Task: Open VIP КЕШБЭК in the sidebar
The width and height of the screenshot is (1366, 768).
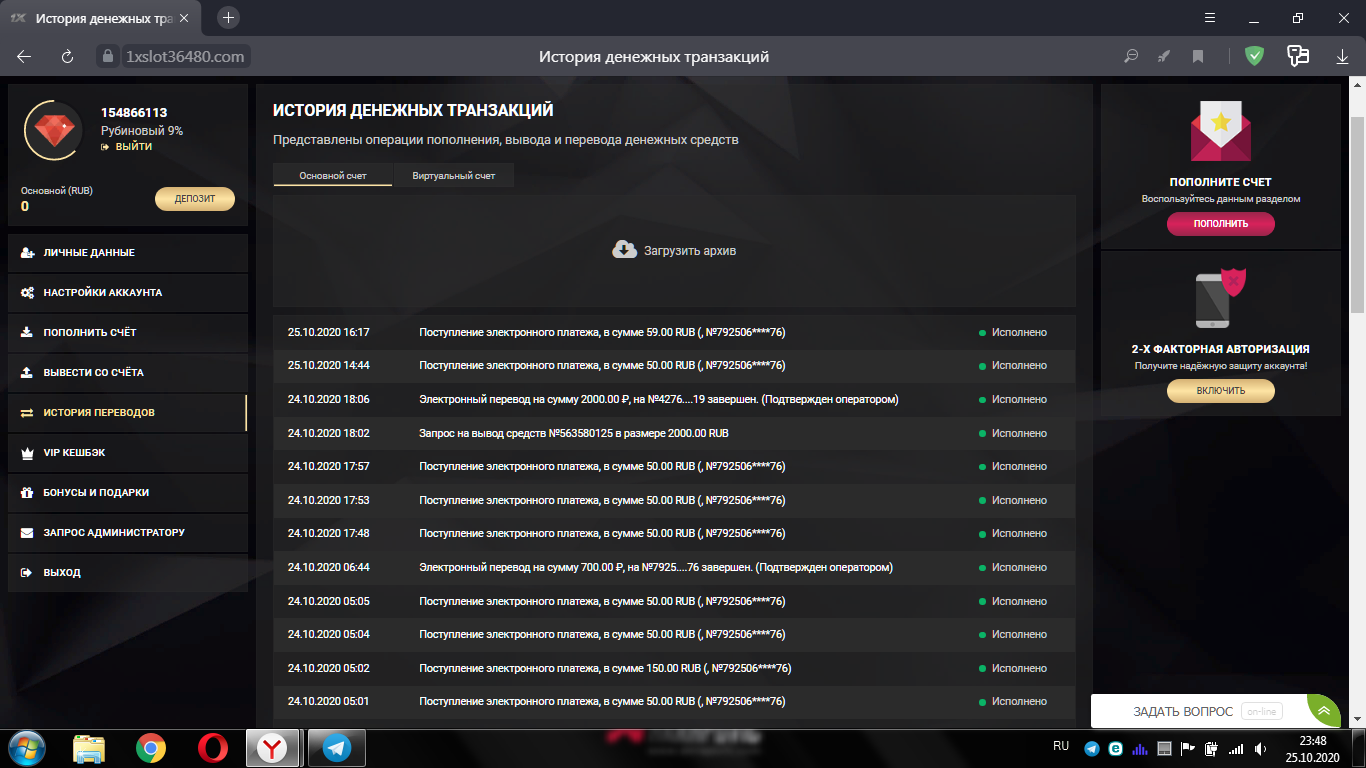Action: (x=128, y=453)
